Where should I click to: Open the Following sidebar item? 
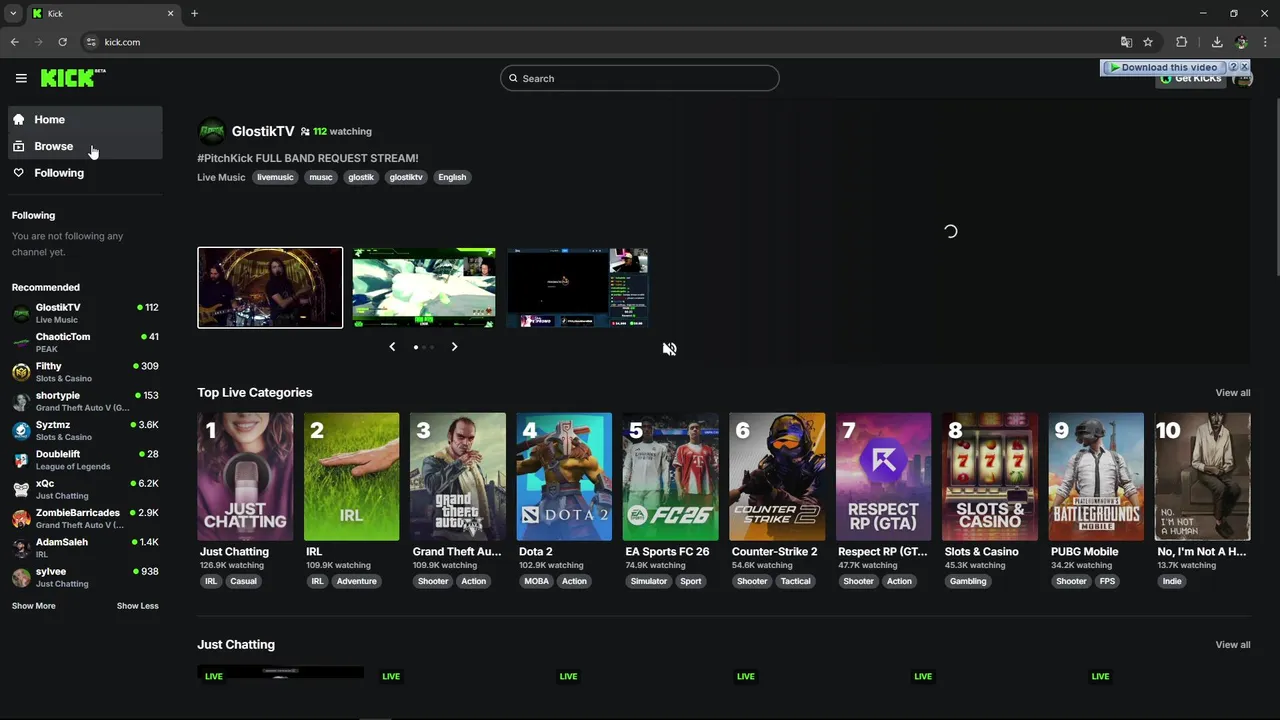coord(85,173)
